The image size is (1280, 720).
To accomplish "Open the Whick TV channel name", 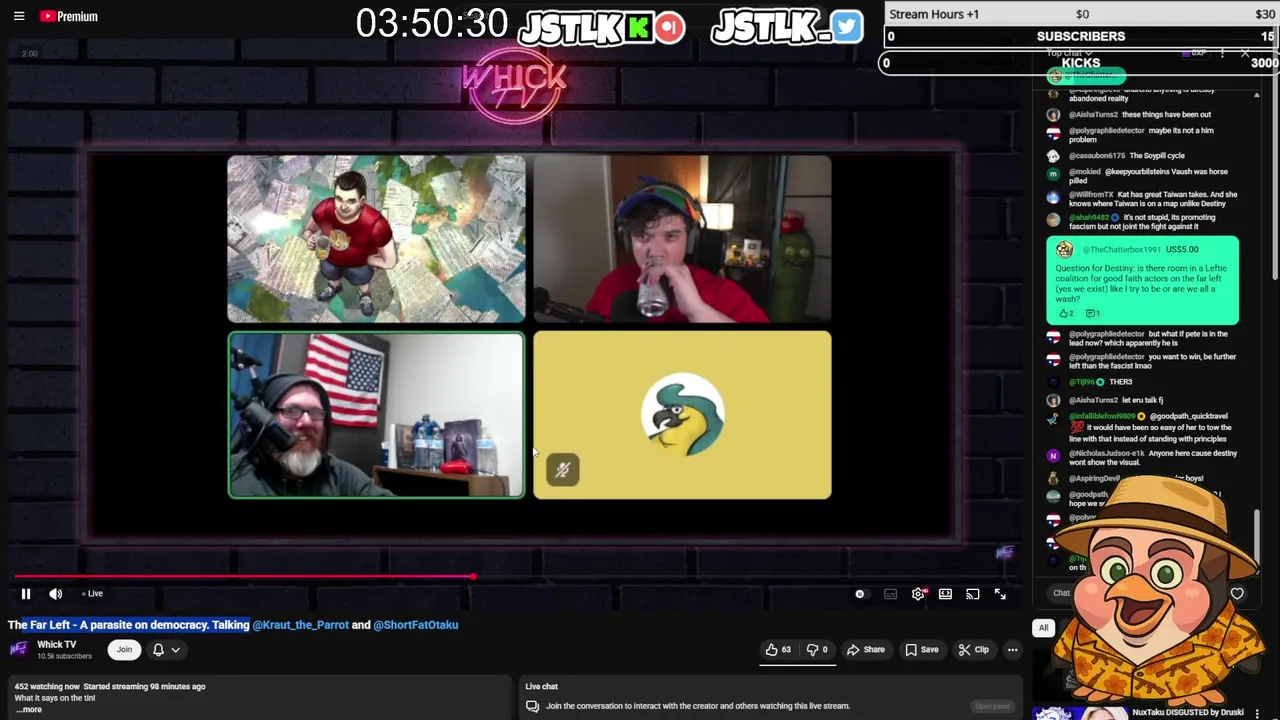I will pos(56,645).
